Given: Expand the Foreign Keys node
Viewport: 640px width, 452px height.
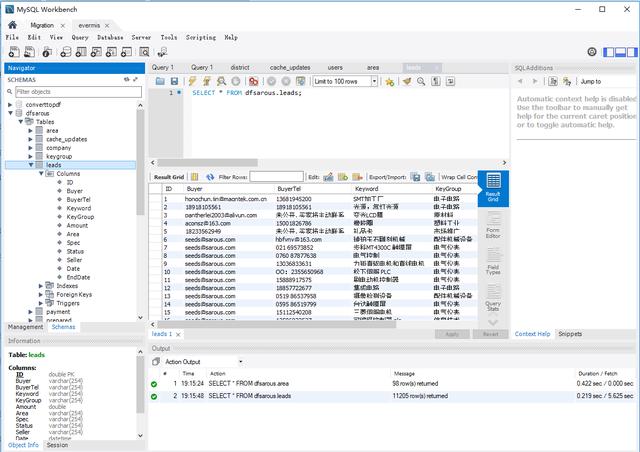Looking at the screenshot, I should (41, 294).
